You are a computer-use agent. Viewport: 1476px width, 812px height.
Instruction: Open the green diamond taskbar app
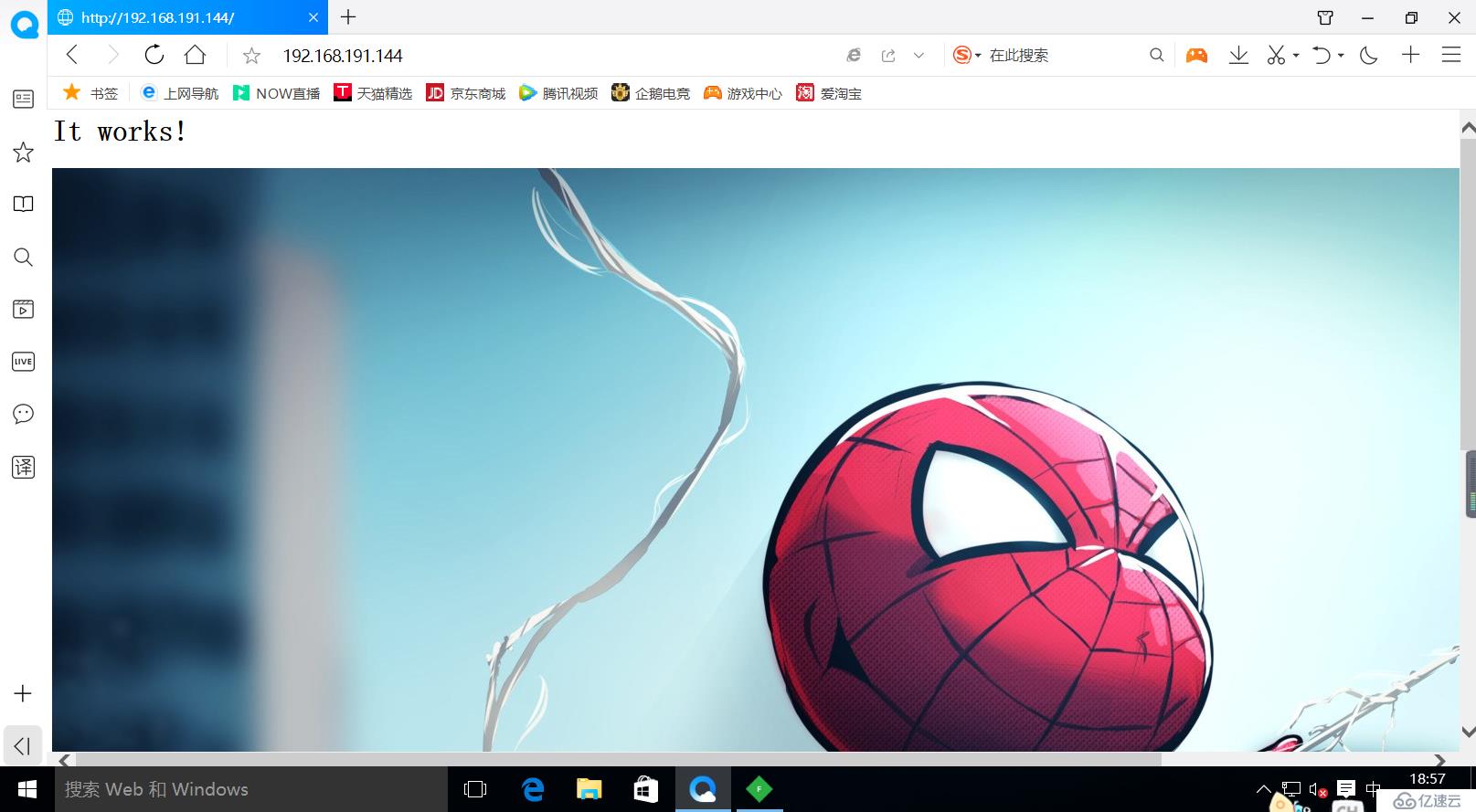click(759, 789)
